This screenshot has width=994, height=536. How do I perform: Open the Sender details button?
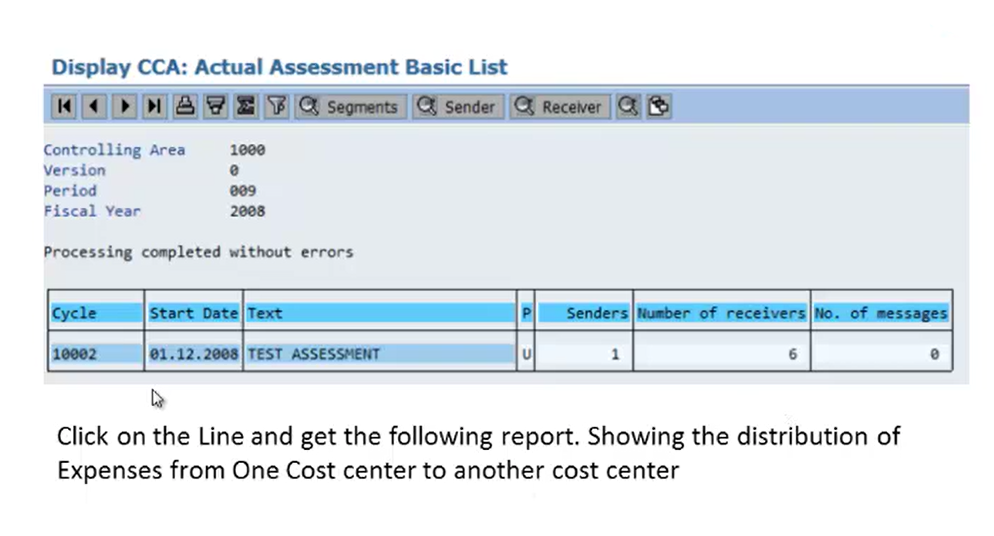pos(458,106)
